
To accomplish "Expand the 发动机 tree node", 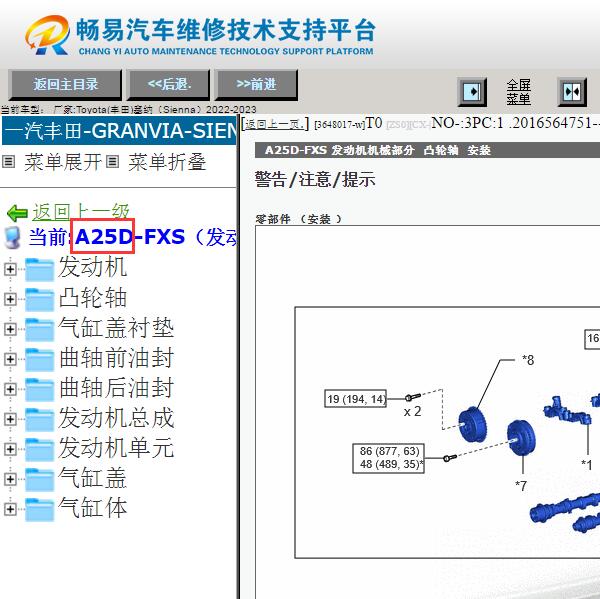I will point(10,269).
